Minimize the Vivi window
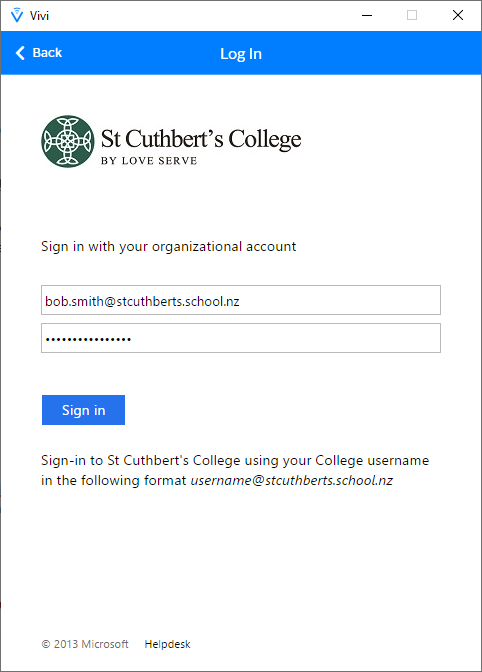 click(367, 15)
